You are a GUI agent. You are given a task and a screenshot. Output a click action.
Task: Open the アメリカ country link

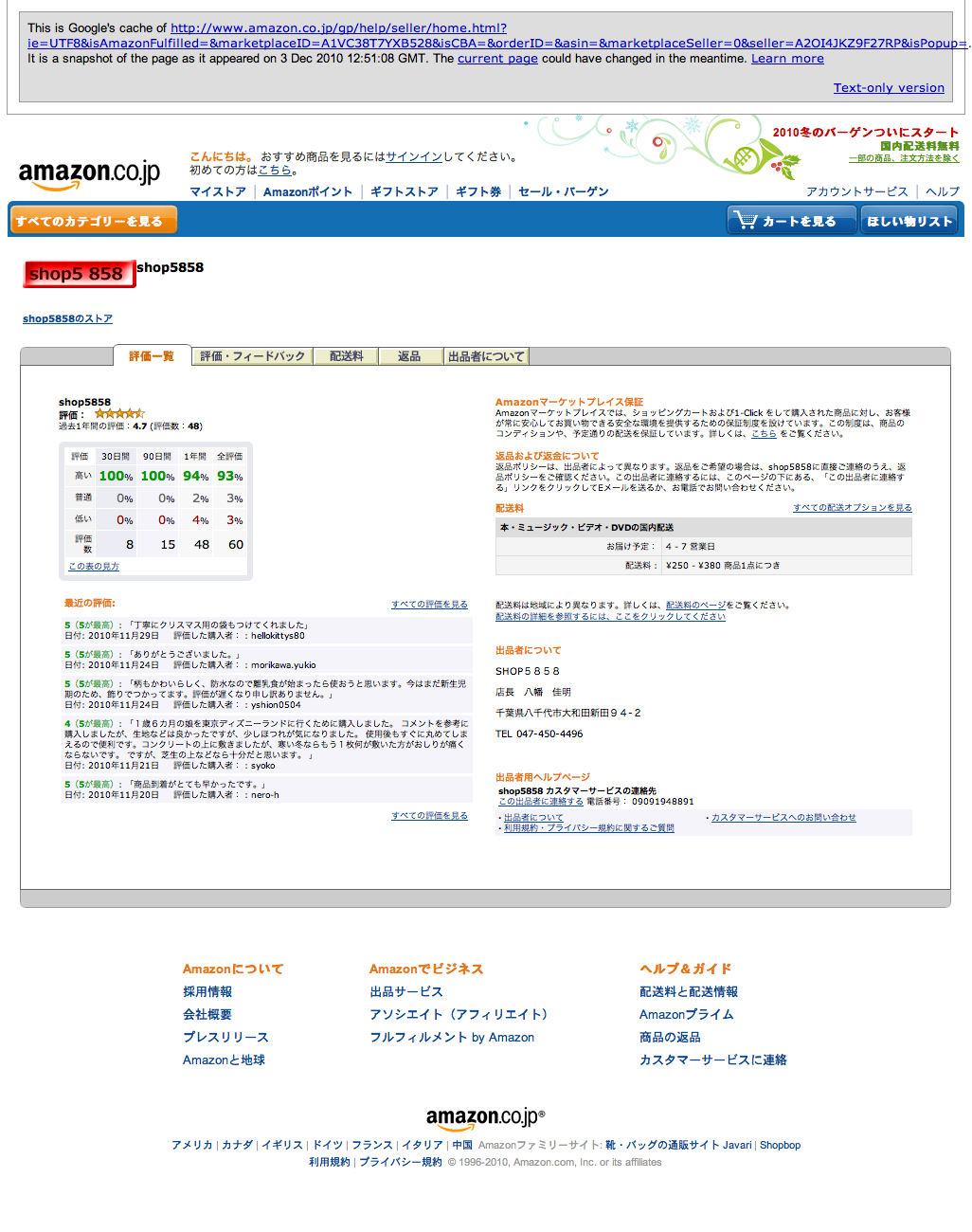click(x=192, y=1145)
